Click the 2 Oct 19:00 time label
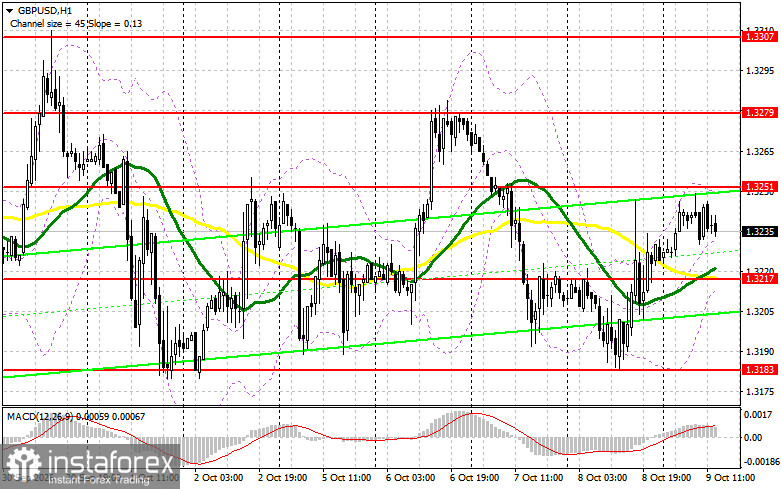 point(282,478)
